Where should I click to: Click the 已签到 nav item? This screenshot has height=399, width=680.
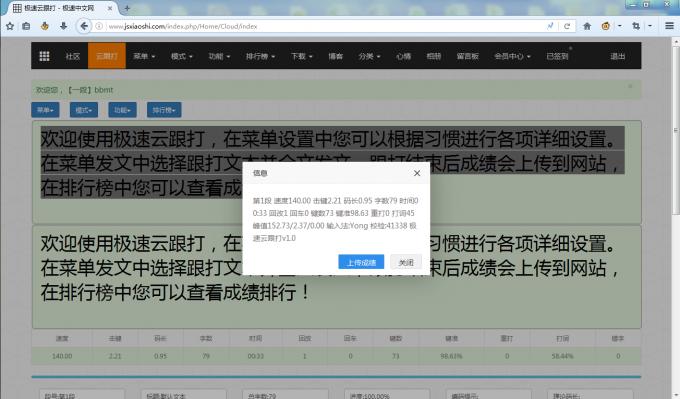point(557,56)
